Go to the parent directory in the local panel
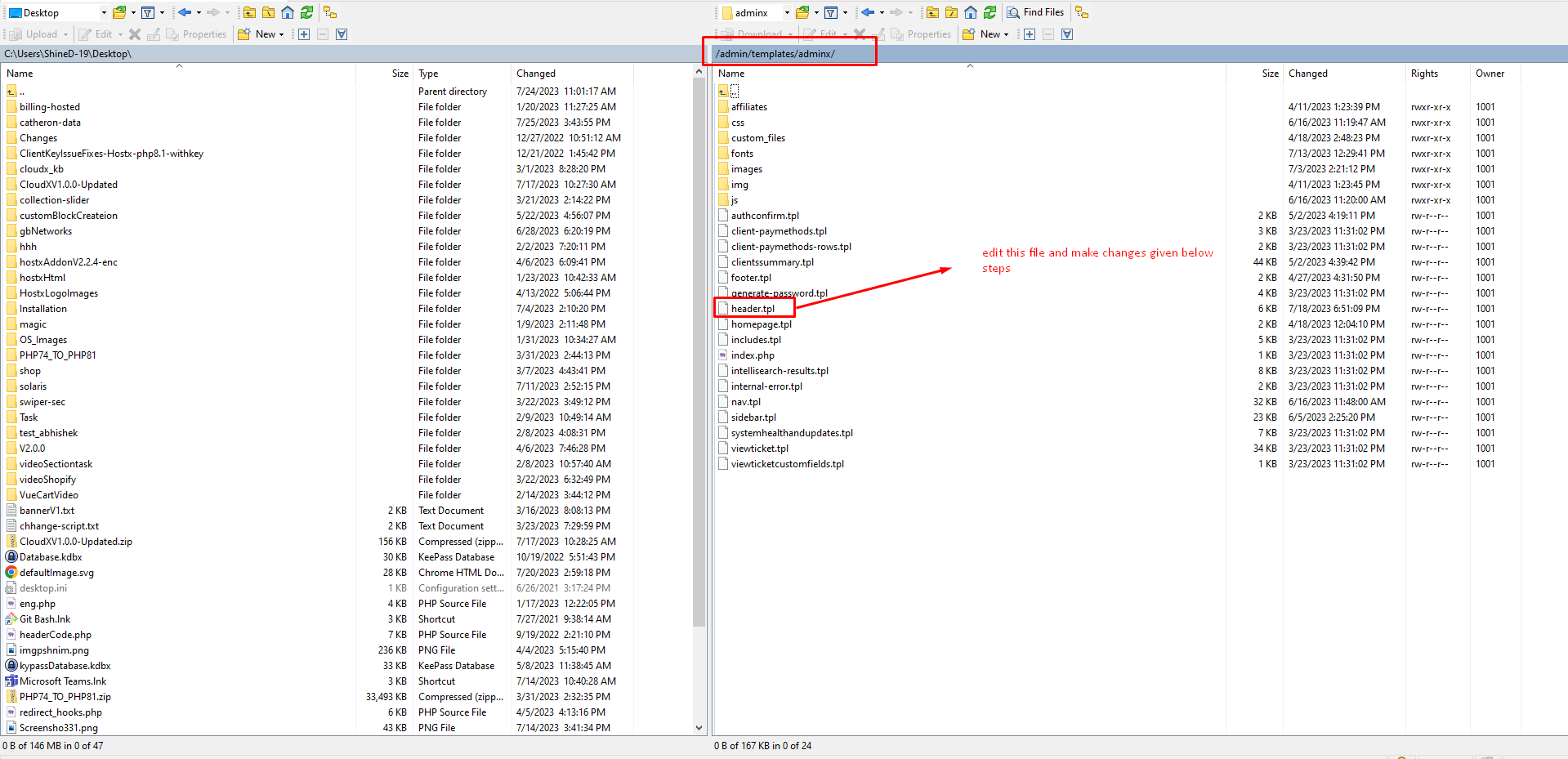The image size is (1568, 759). (x=249, y=12)
